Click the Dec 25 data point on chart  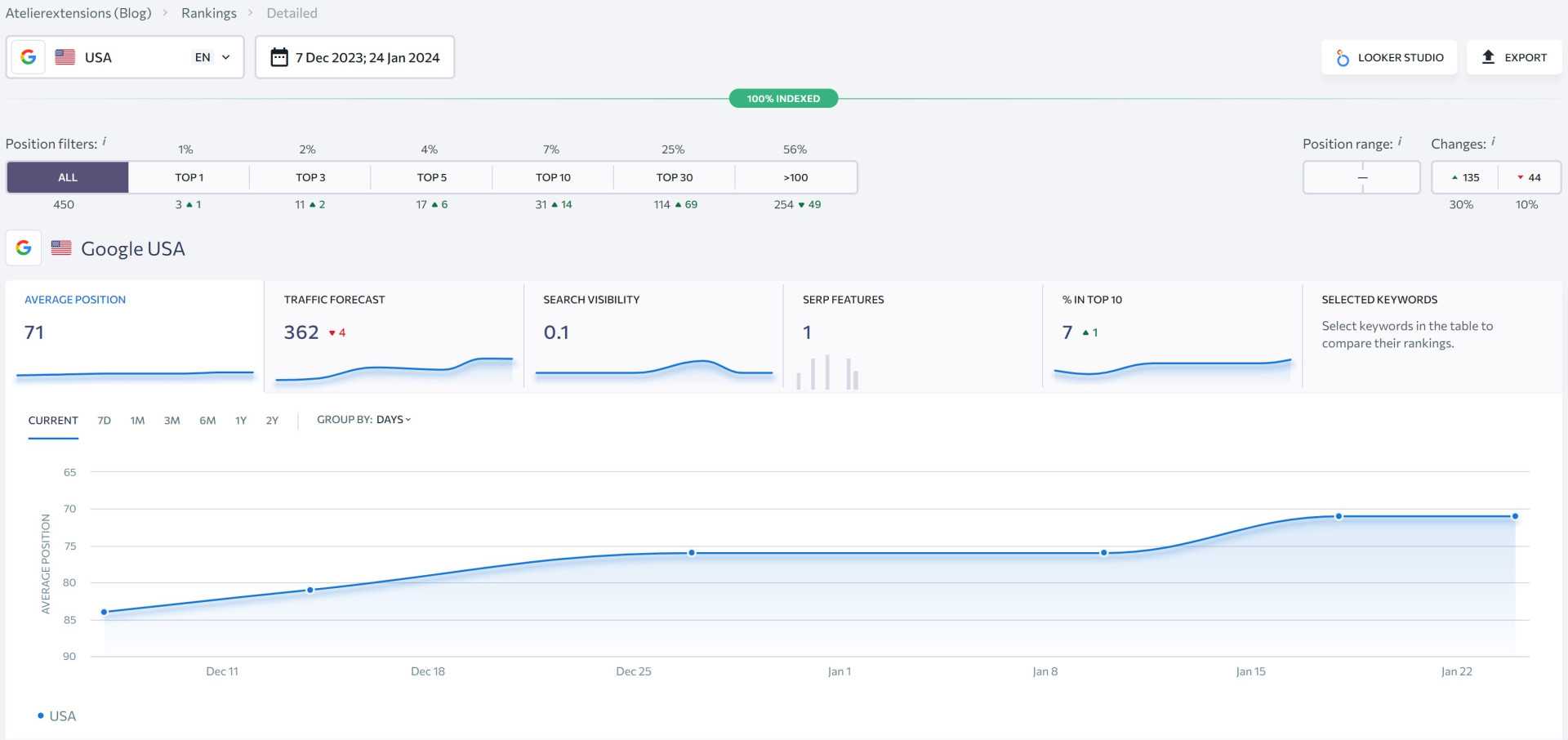click(x=692, y=553)
